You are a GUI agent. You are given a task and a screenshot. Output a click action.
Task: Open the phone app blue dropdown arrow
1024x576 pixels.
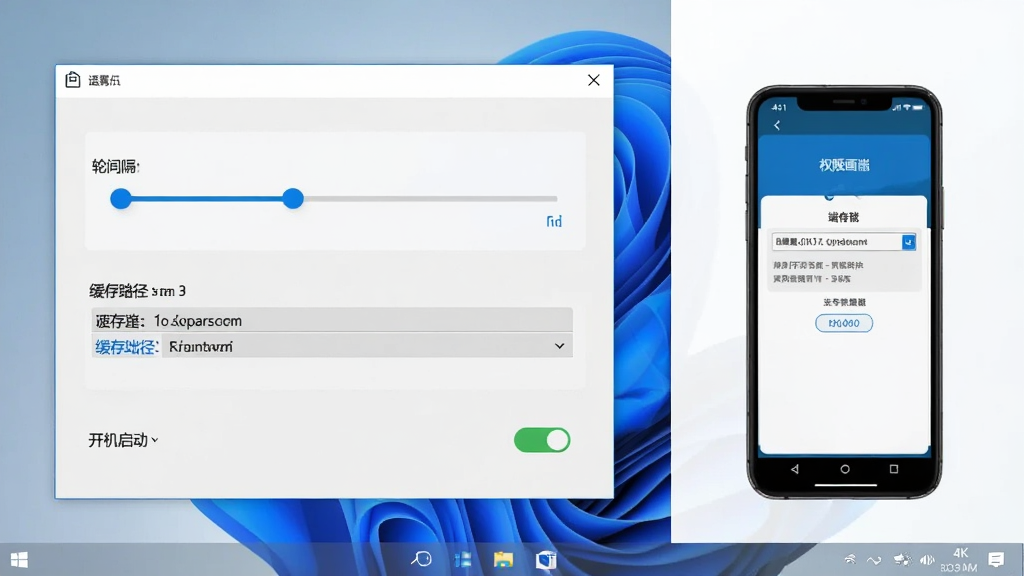908,242
